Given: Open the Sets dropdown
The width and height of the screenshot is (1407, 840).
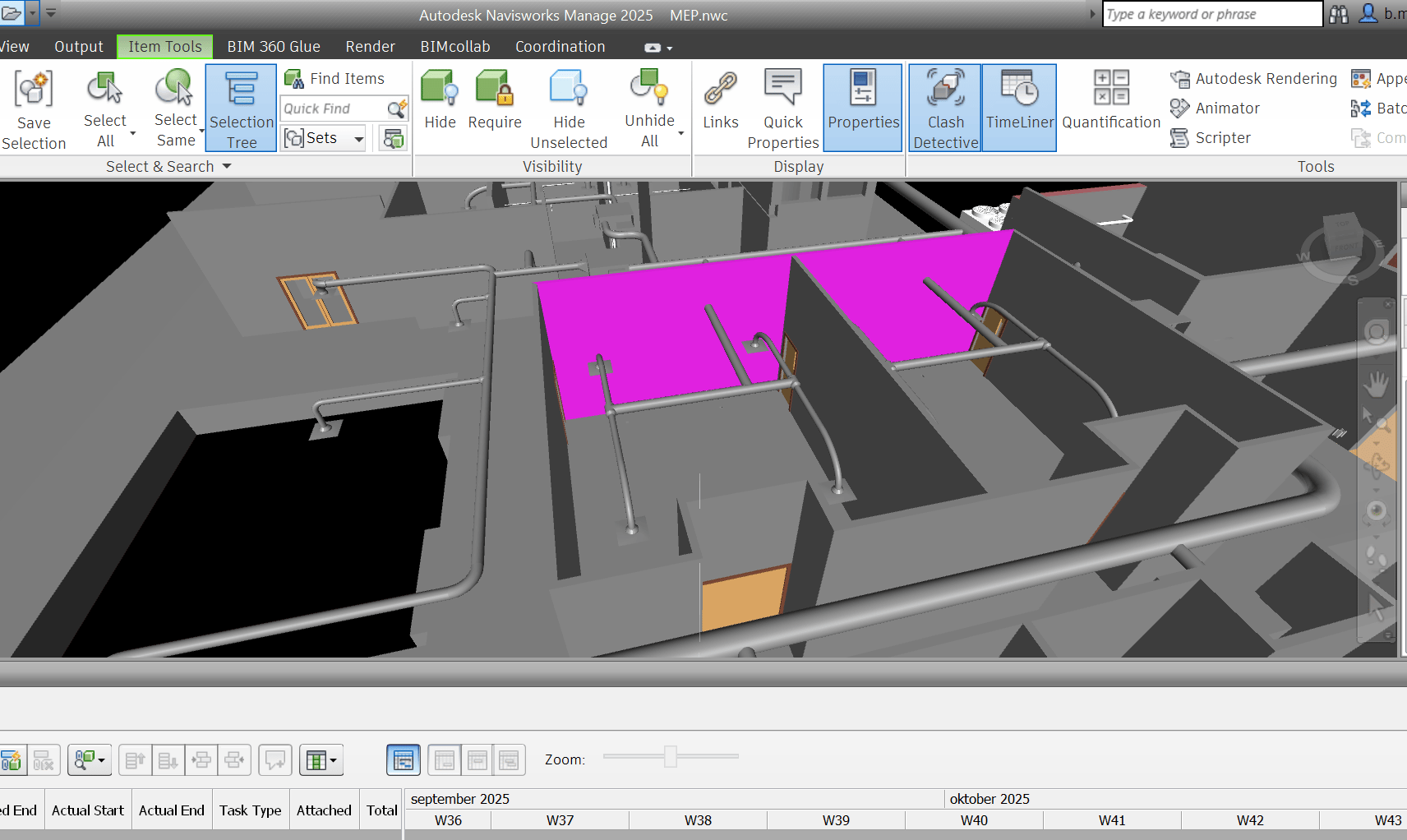Looking at the screenshot, I should [358, 139].
